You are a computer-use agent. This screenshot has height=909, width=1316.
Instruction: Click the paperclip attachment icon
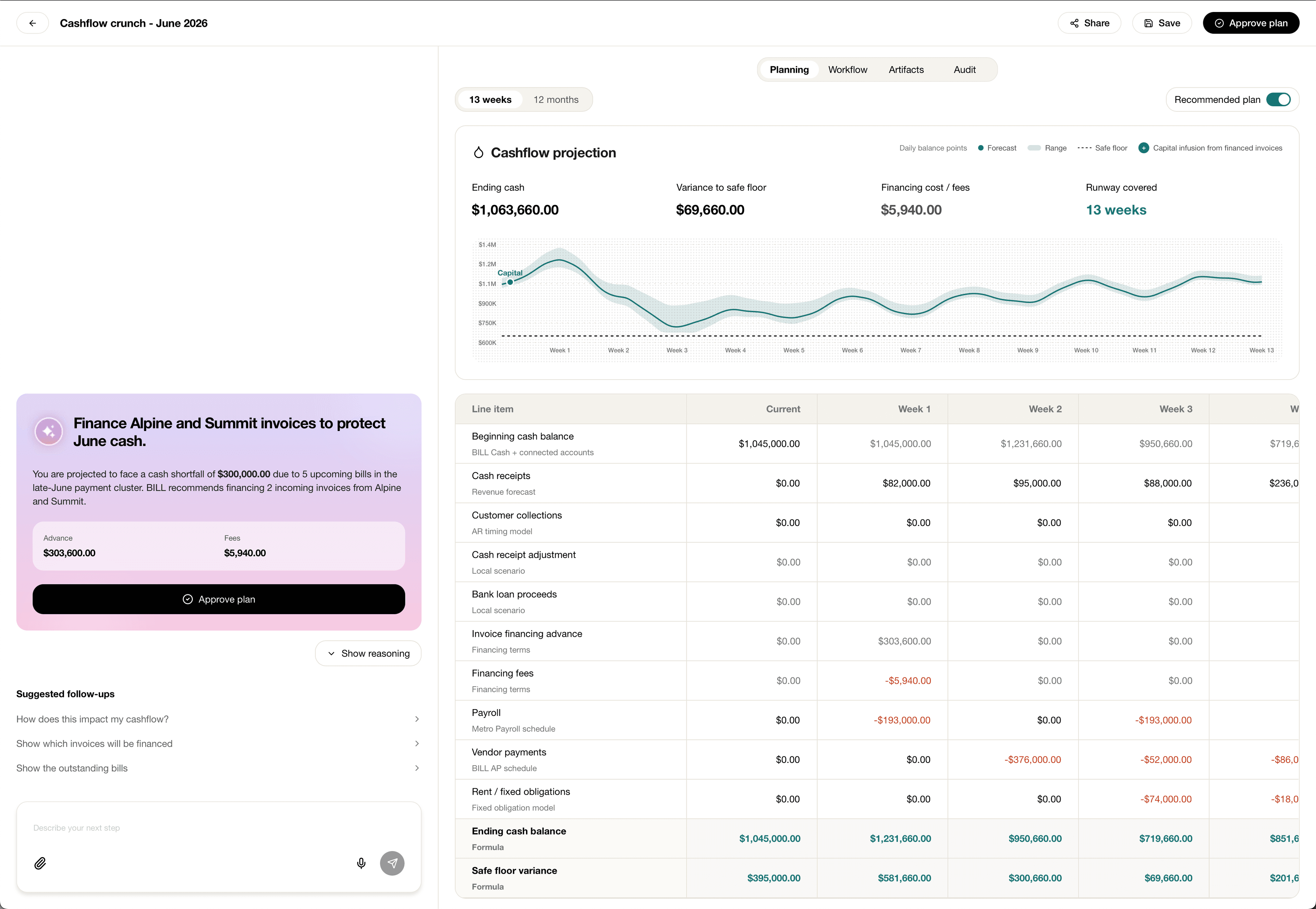click(40, 863)
